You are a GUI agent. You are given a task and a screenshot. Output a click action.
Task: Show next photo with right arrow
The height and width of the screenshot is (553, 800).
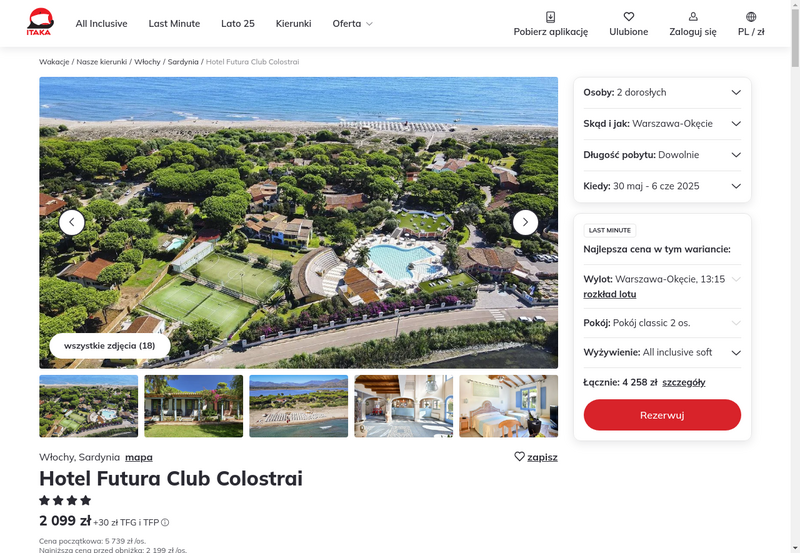click(x=525, y=222)
